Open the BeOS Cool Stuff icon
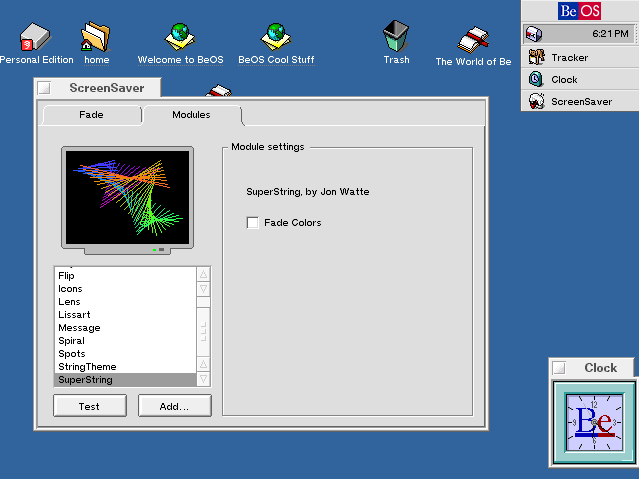The width and height of the screenshot is (640, 480). (x=276, y=37)
